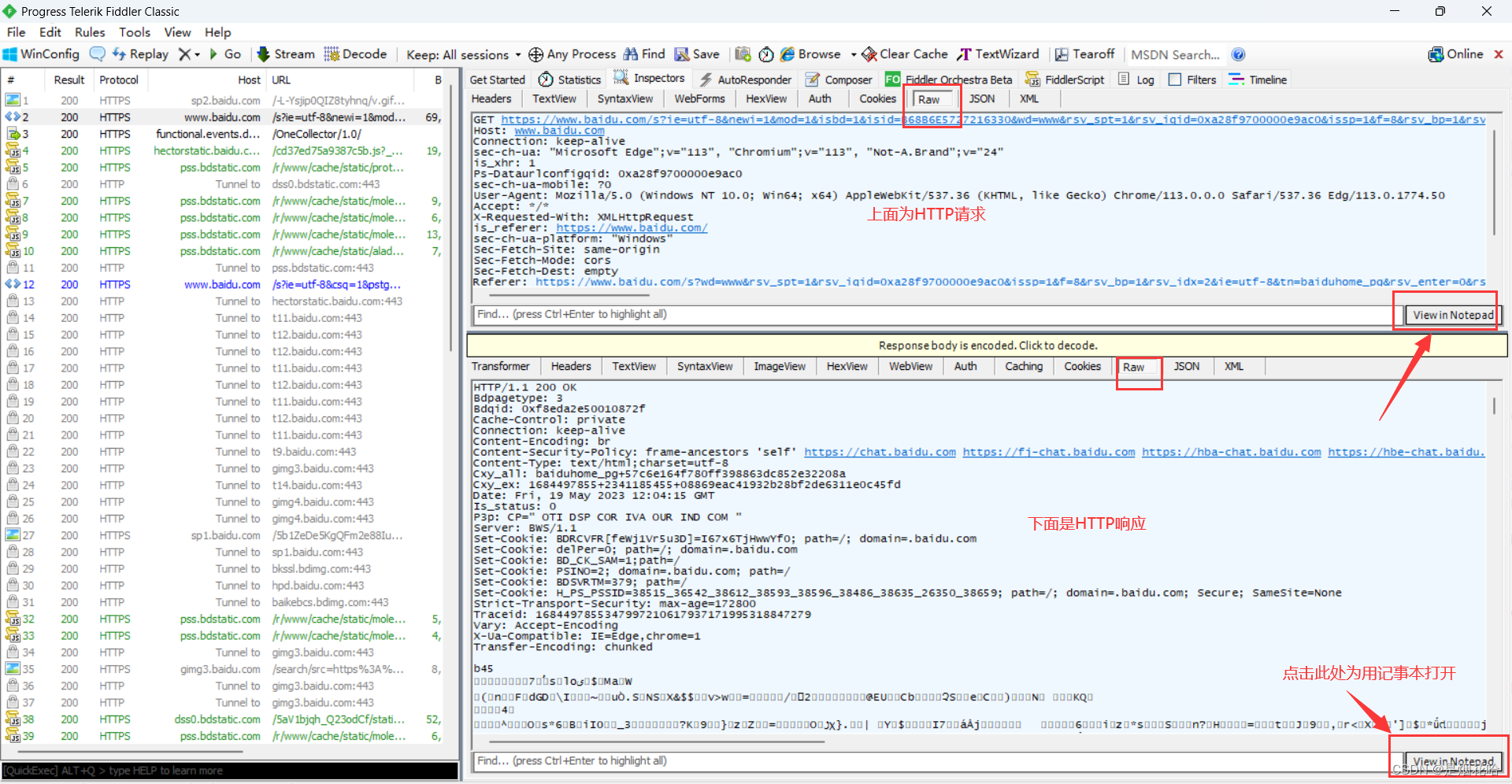Click lower View in Notepad button

(1453, 761)
